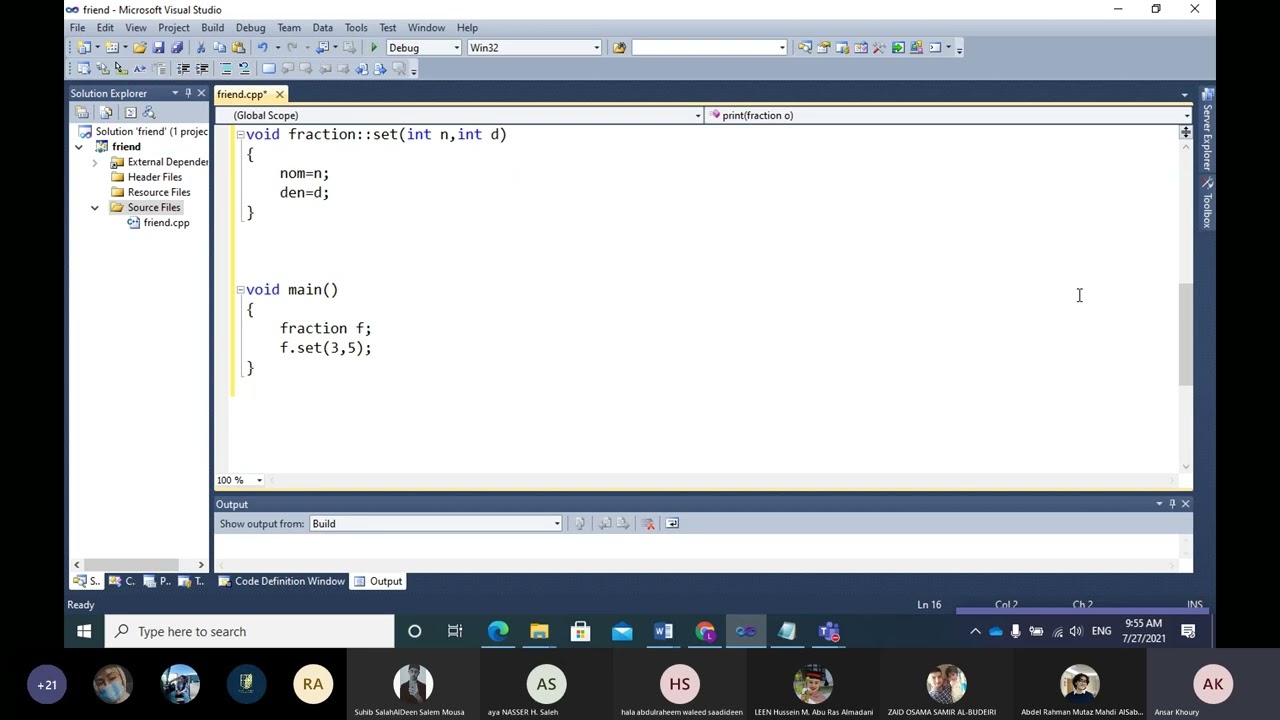
Task: Click the Paste clipboard icon
Action: 238,47
